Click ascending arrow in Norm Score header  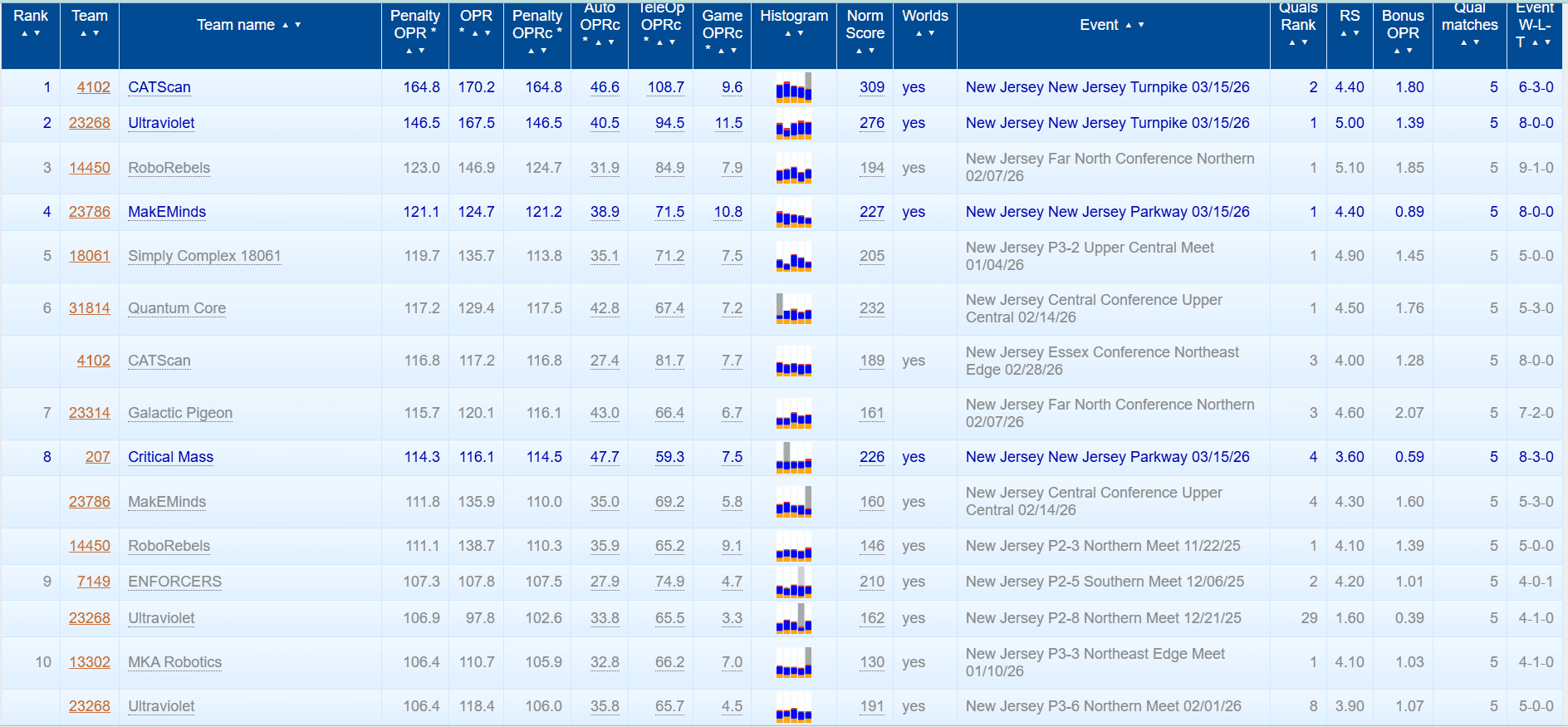click(x=859, y=52)
